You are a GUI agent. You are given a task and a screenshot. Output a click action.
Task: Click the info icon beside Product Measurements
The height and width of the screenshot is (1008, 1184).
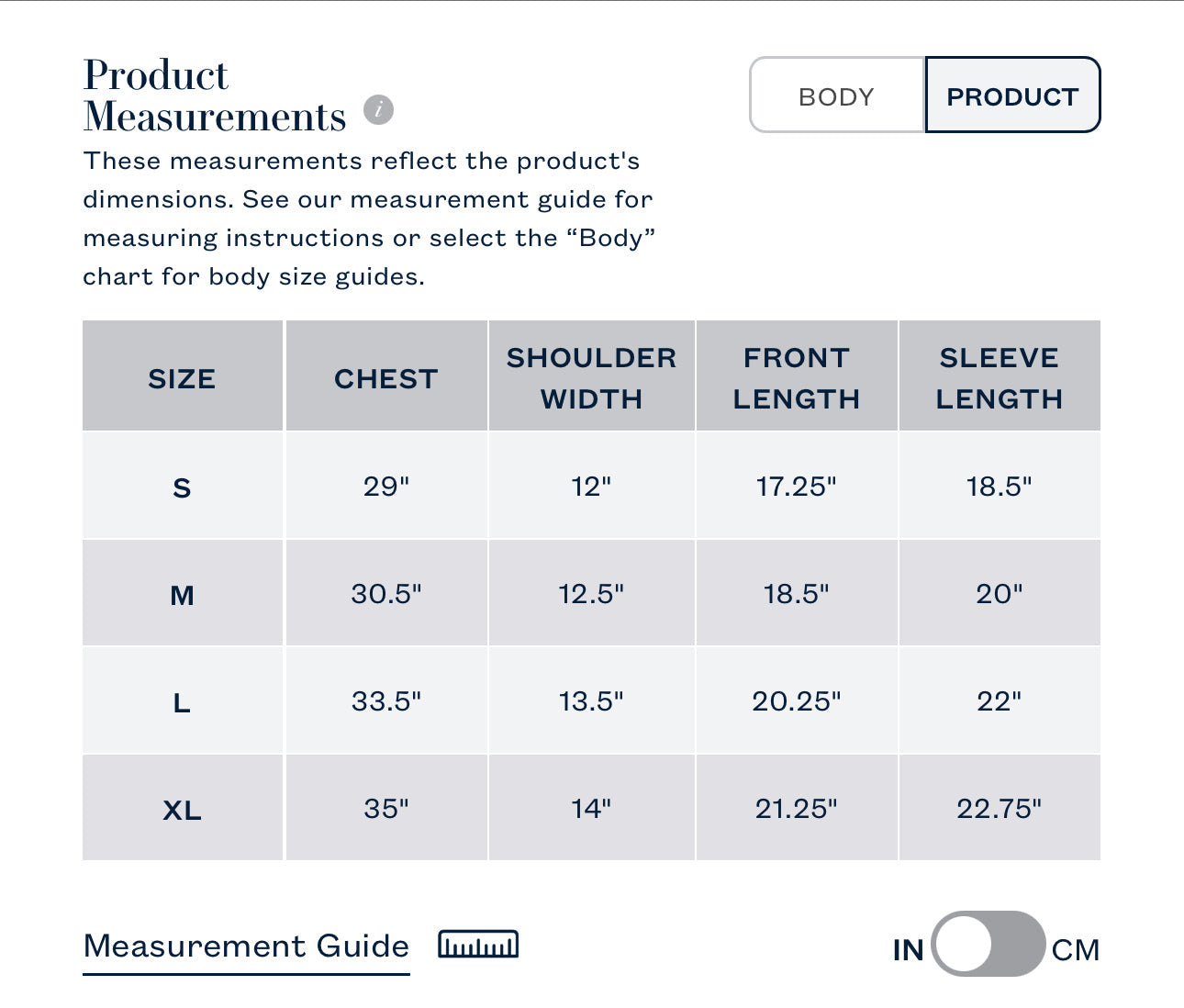coord(378,110)
